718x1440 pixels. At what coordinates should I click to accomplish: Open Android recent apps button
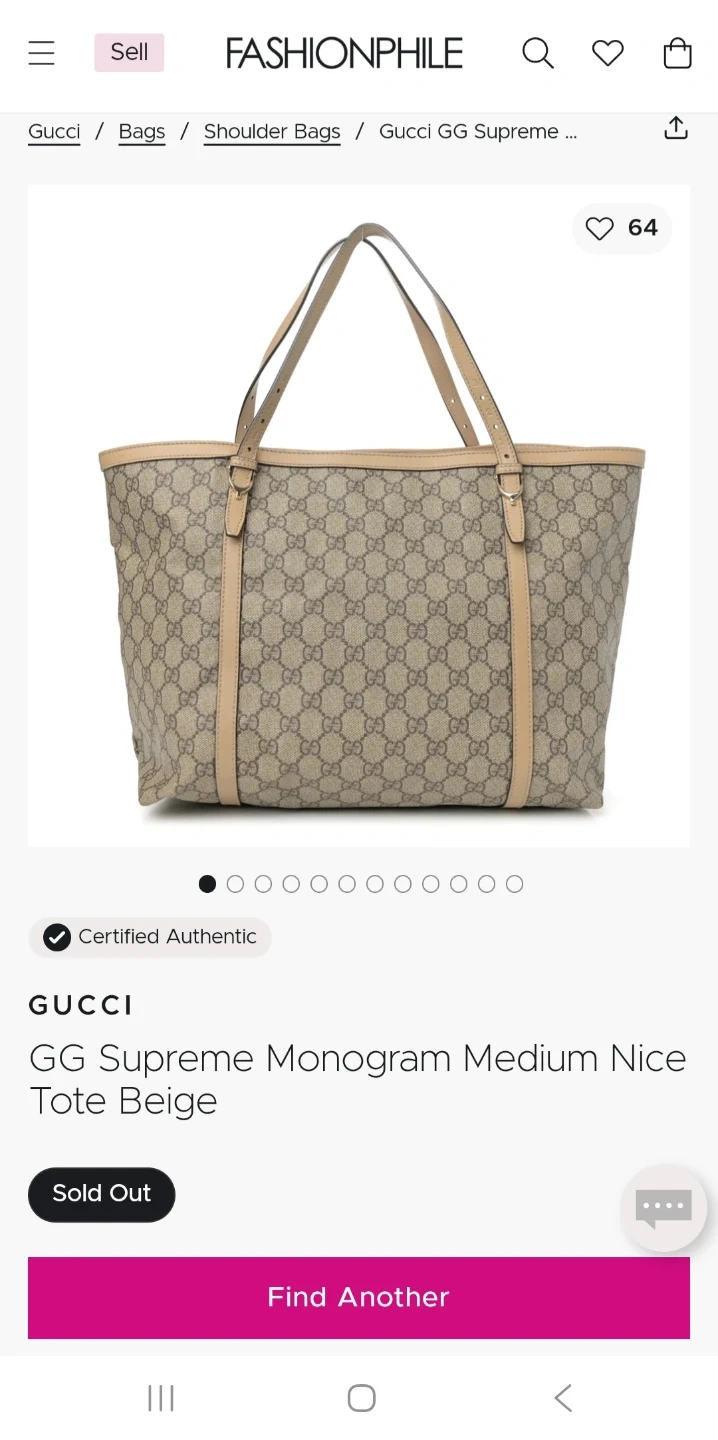pyautogui.click(x=161, y=1397)
